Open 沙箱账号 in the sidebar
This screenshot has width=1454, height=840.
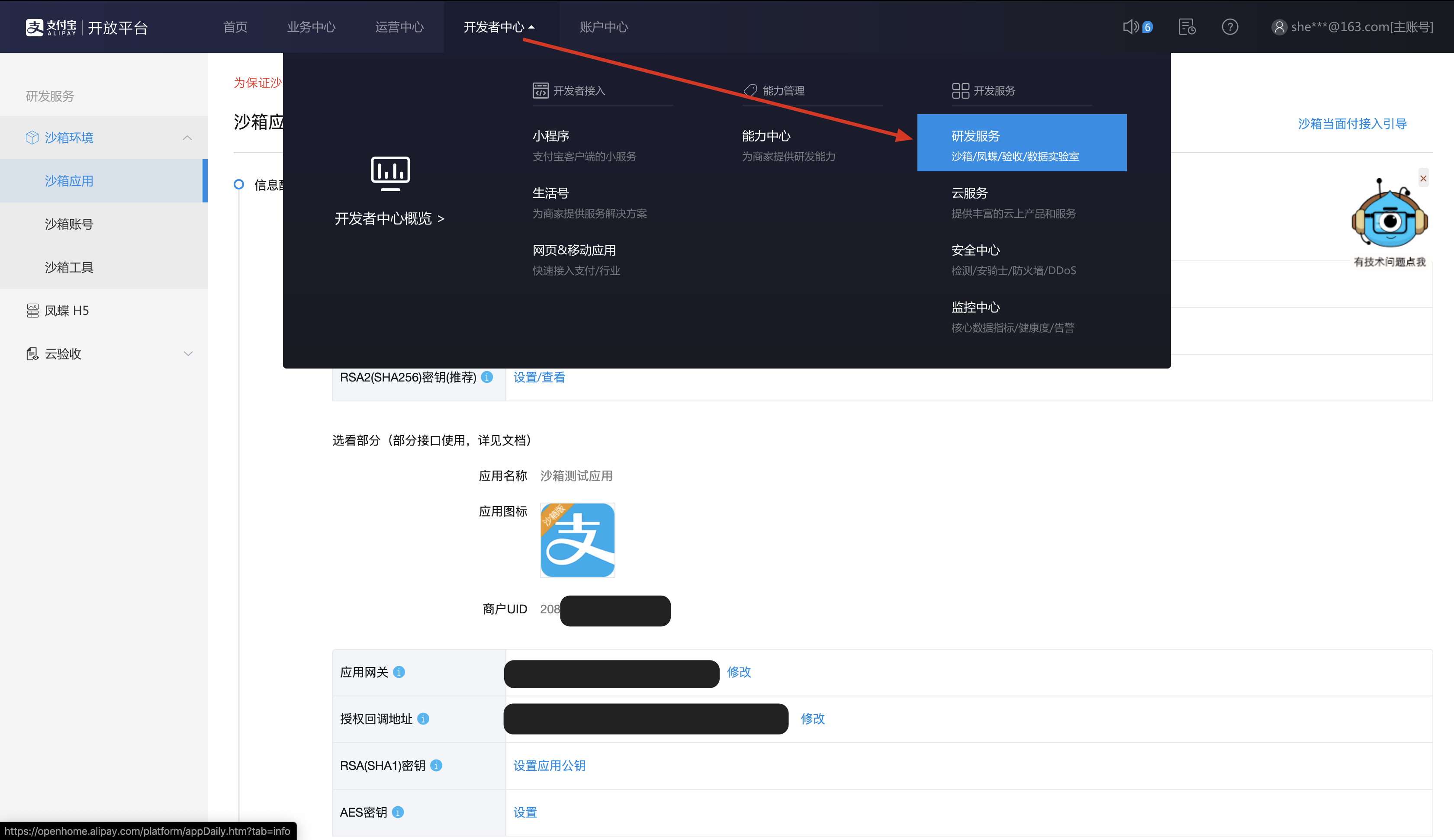[x=69, y=224]
